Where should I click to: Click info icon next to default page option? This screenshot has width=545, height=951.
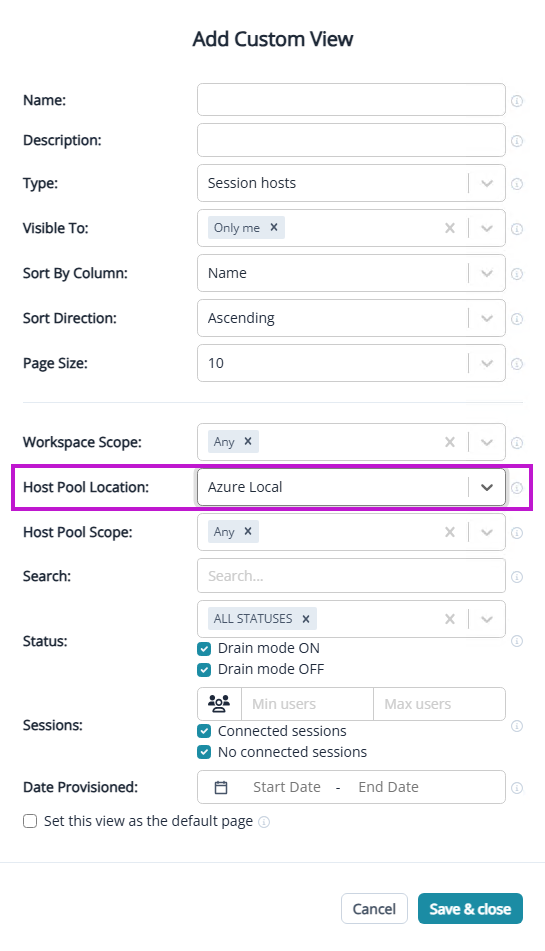click(x=264, y=822)
